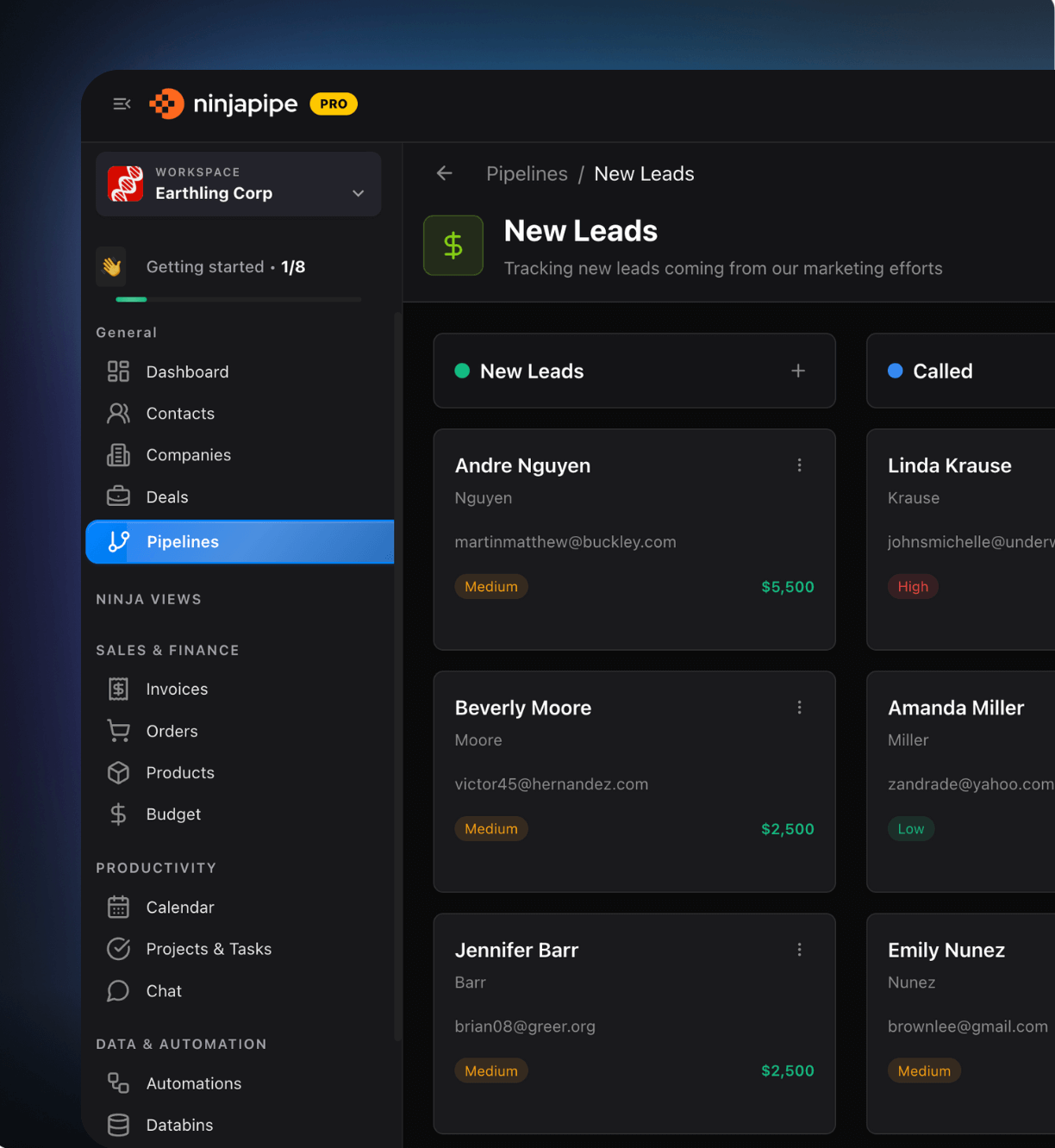This screenshot has width=1055, height=1148.
Task: Add a card to New Leads column
Action: [x=798, y=371]
